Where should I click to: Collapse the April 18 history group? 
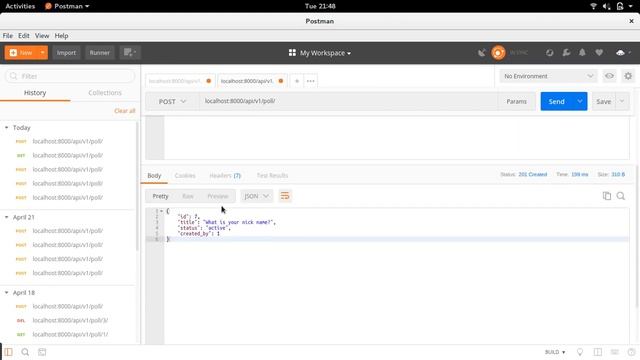7,292
